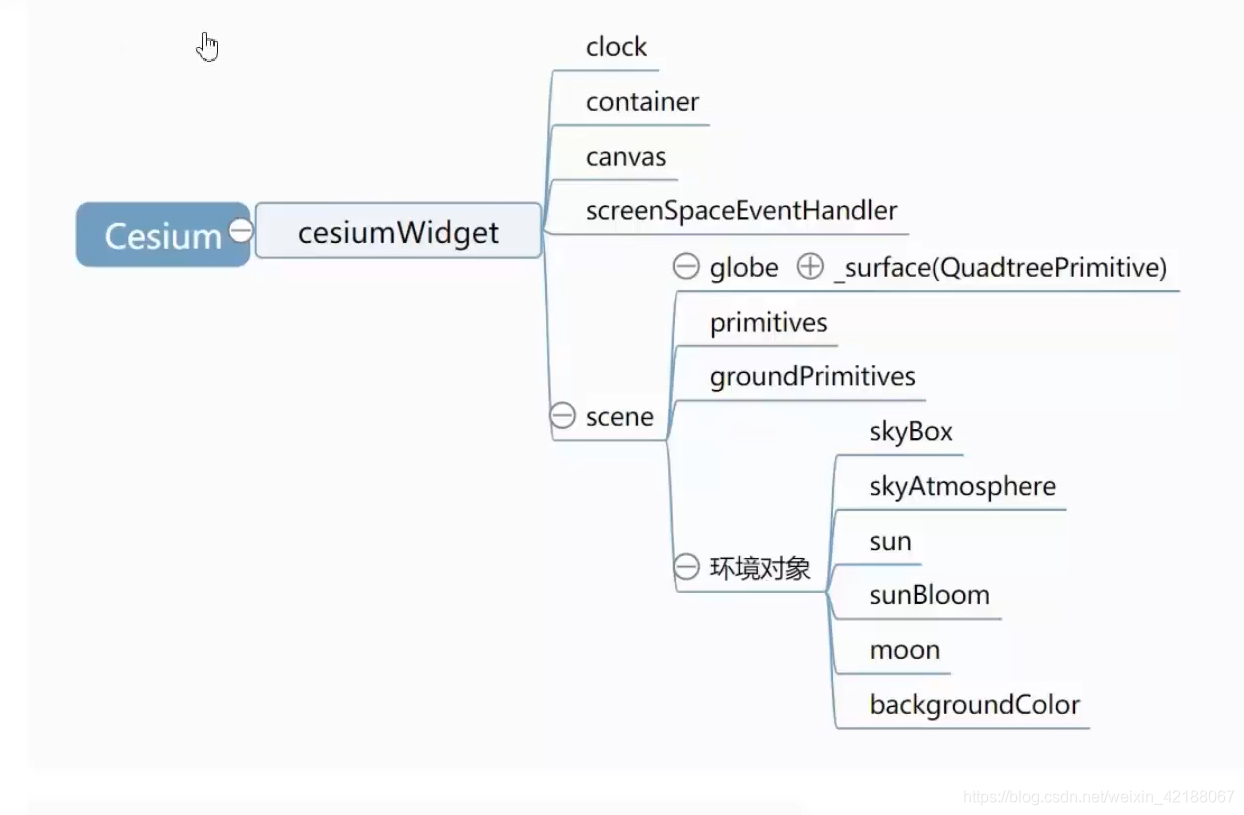Viewport: 1244px width, 815px height.
Task: Select _surface(QuadtreePrimitive) label
Action: pos(999,268)
